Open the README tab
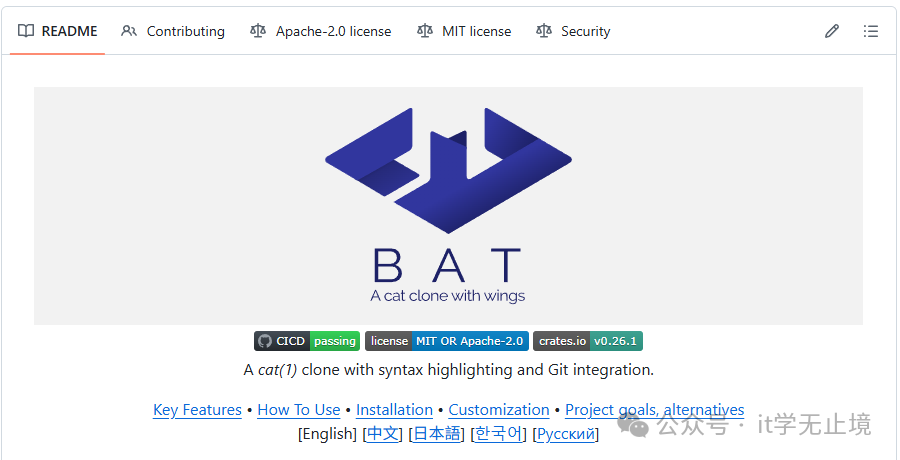The width and height of the screenshot is (900, 460). [57, 31]
